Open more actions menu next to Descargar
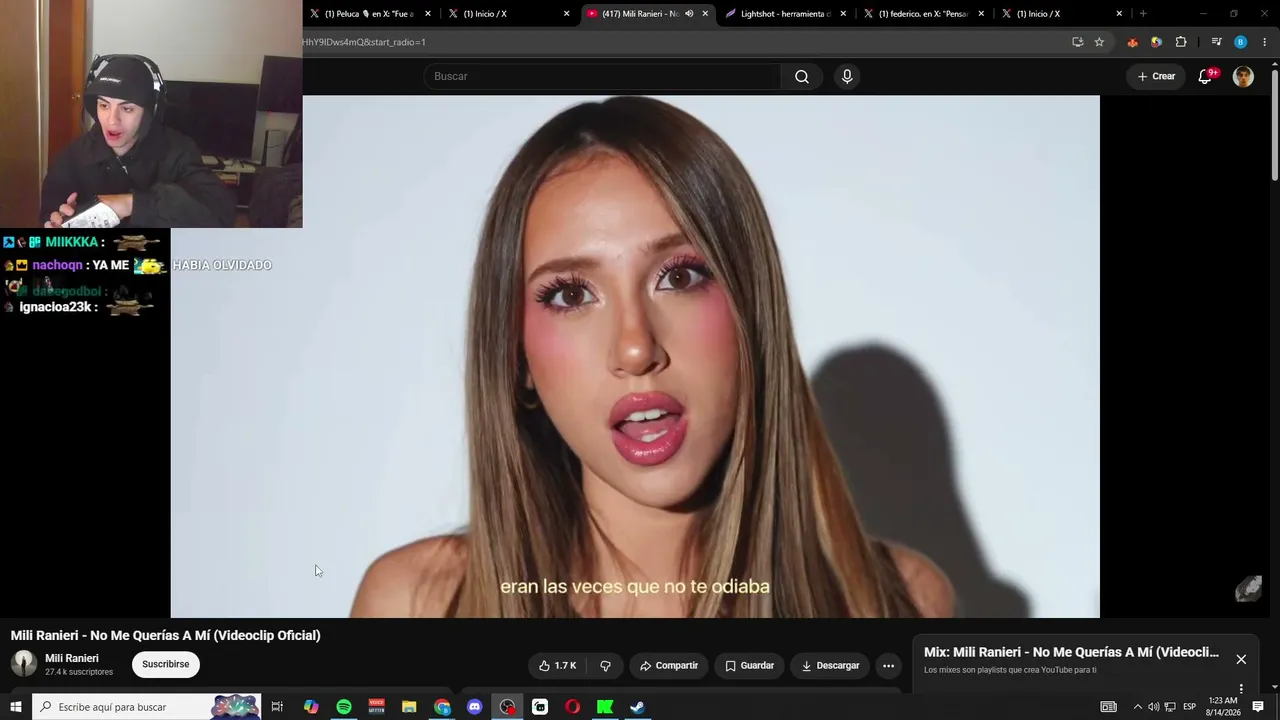Image resolution: width=1280 pixels, height=720 pixels. pos(888,666)
